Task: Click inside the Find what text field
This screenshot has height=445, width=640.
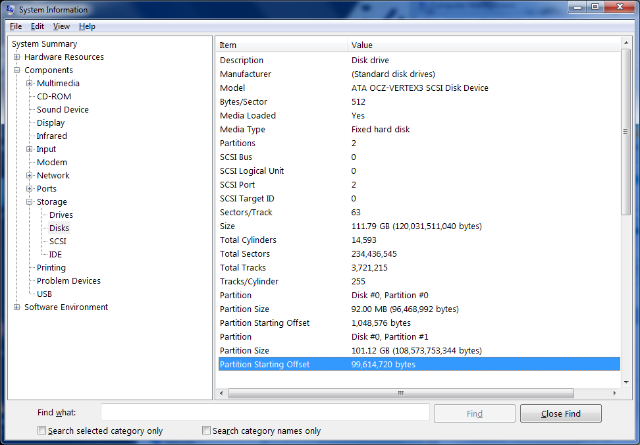Action: [265, 413]
